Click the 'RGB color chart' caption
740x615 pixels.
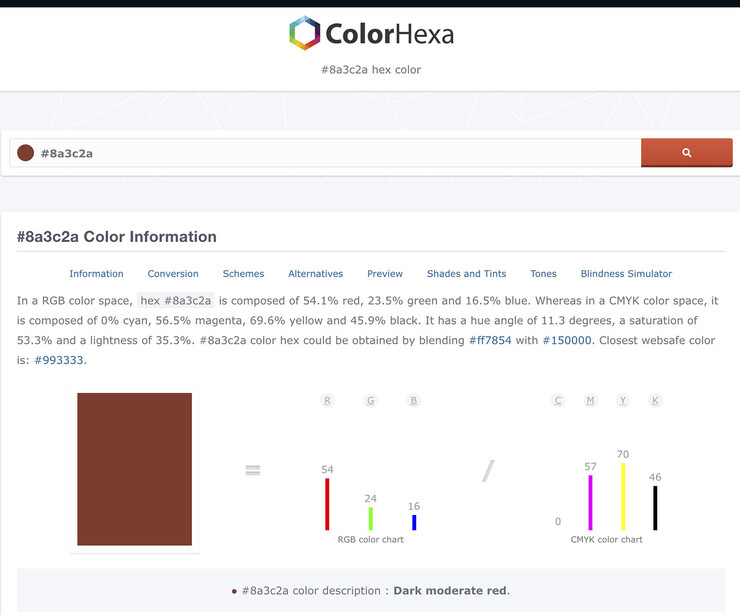coord(370,539)
